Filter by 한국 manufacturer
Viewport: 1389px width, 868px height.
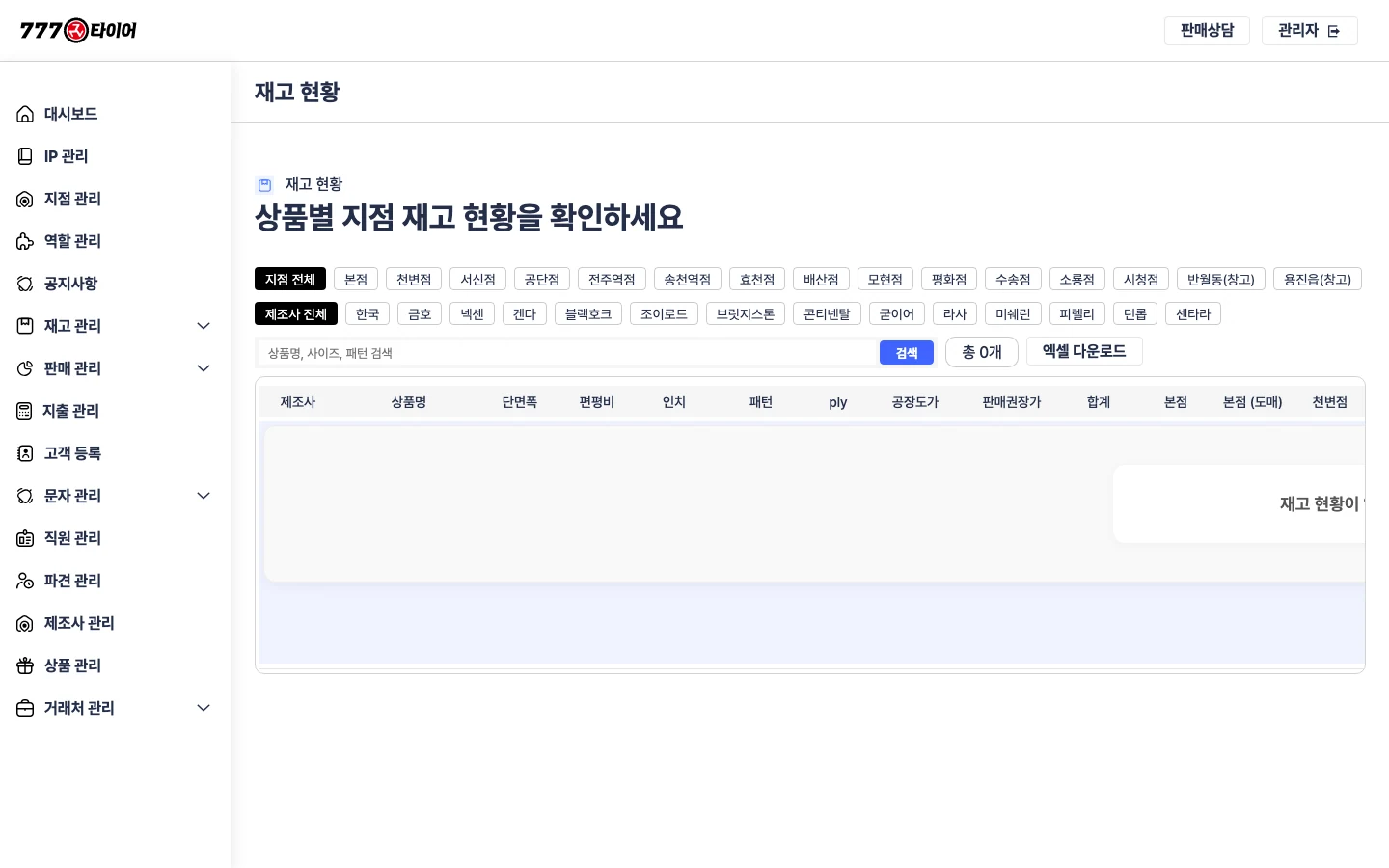pos(368,313)
